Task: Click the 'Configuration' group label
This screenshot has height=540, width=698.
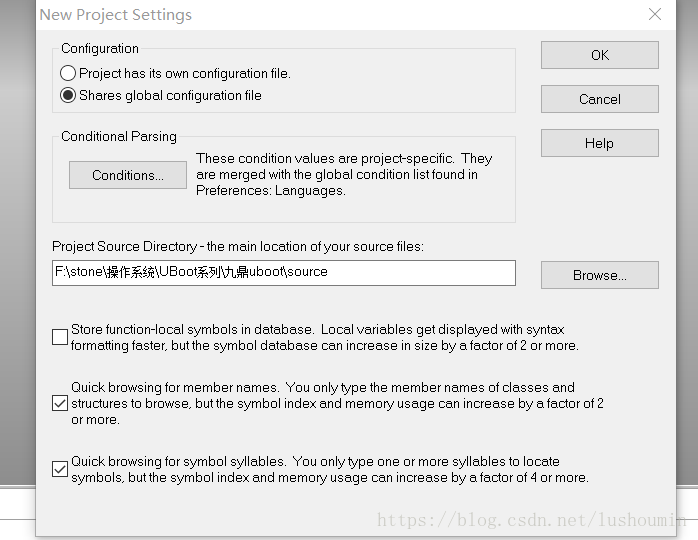Action: tap(100, 48)
